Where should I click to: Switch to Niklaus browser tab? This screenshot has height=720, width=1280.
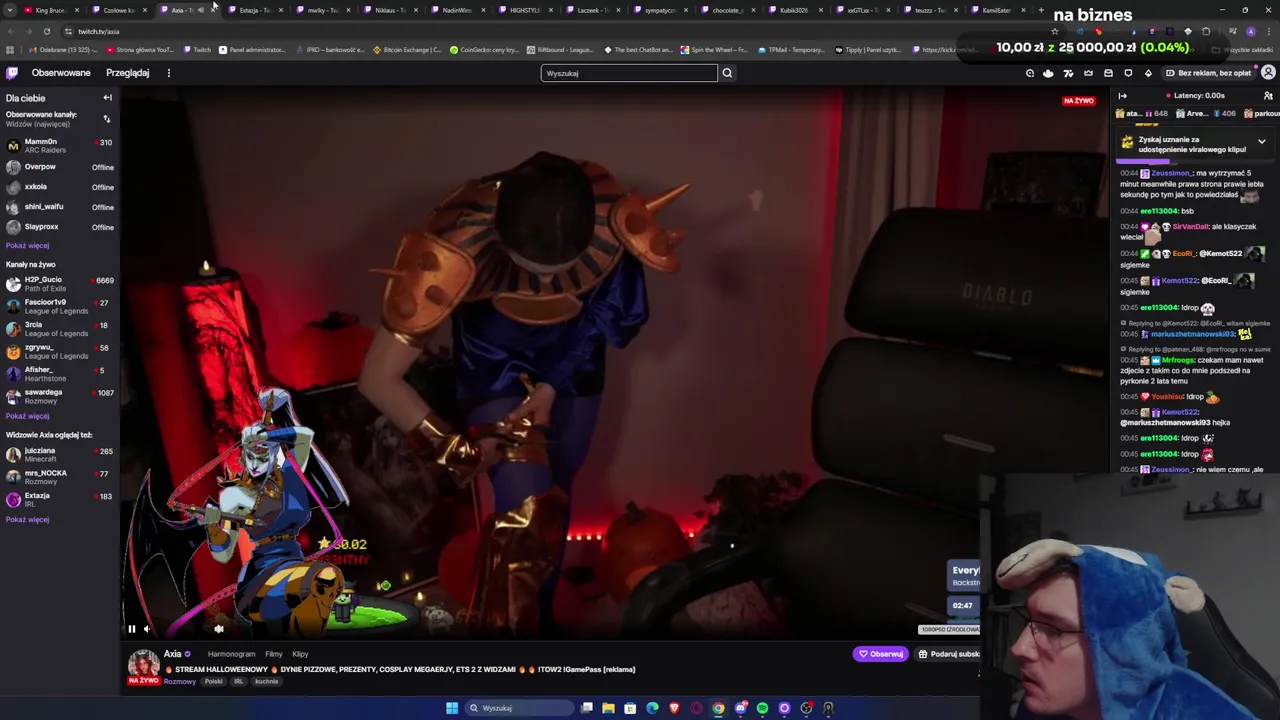tap(390, 10)
